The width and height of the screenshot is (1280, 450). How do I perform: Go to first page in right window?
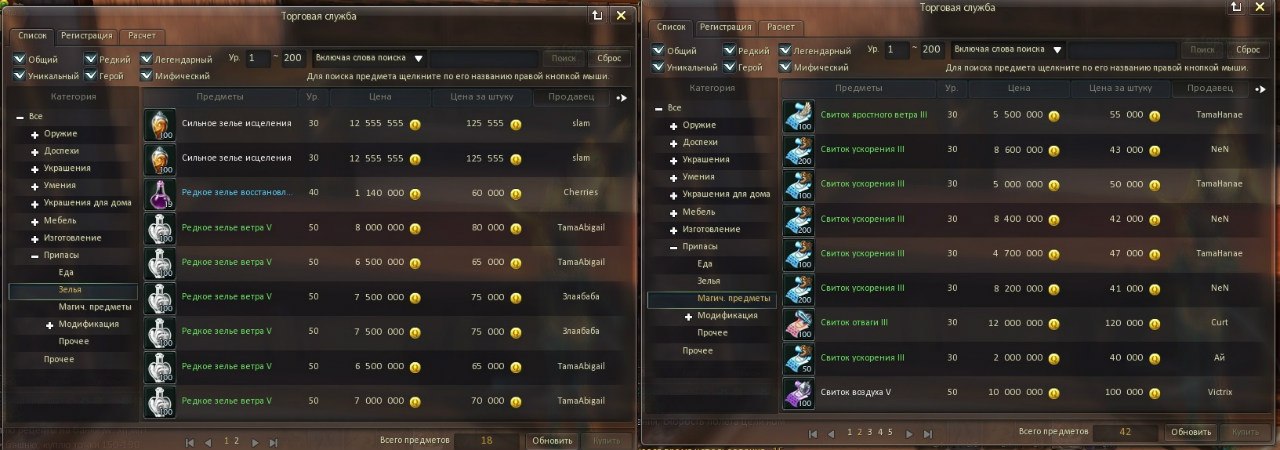pos(812,434)
